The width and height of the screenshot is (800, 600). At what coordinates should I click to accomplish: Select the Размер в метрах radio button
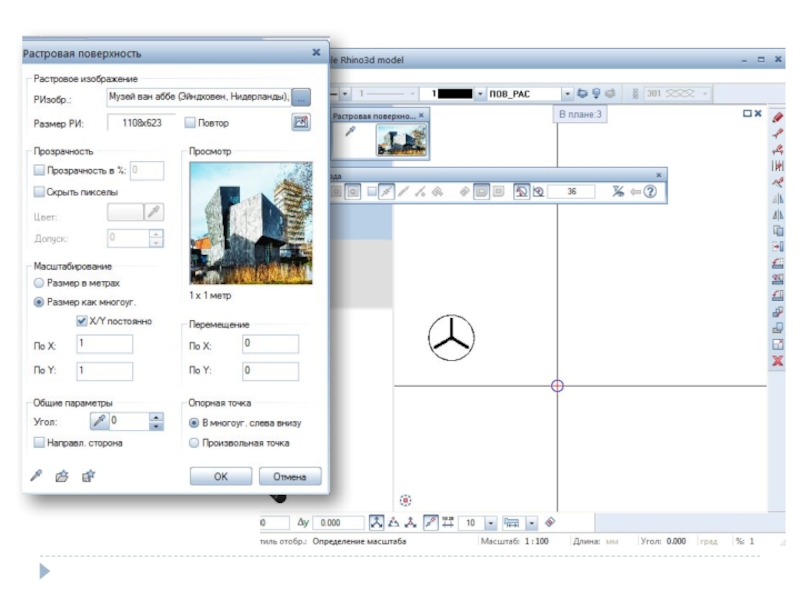click(39, 284)
